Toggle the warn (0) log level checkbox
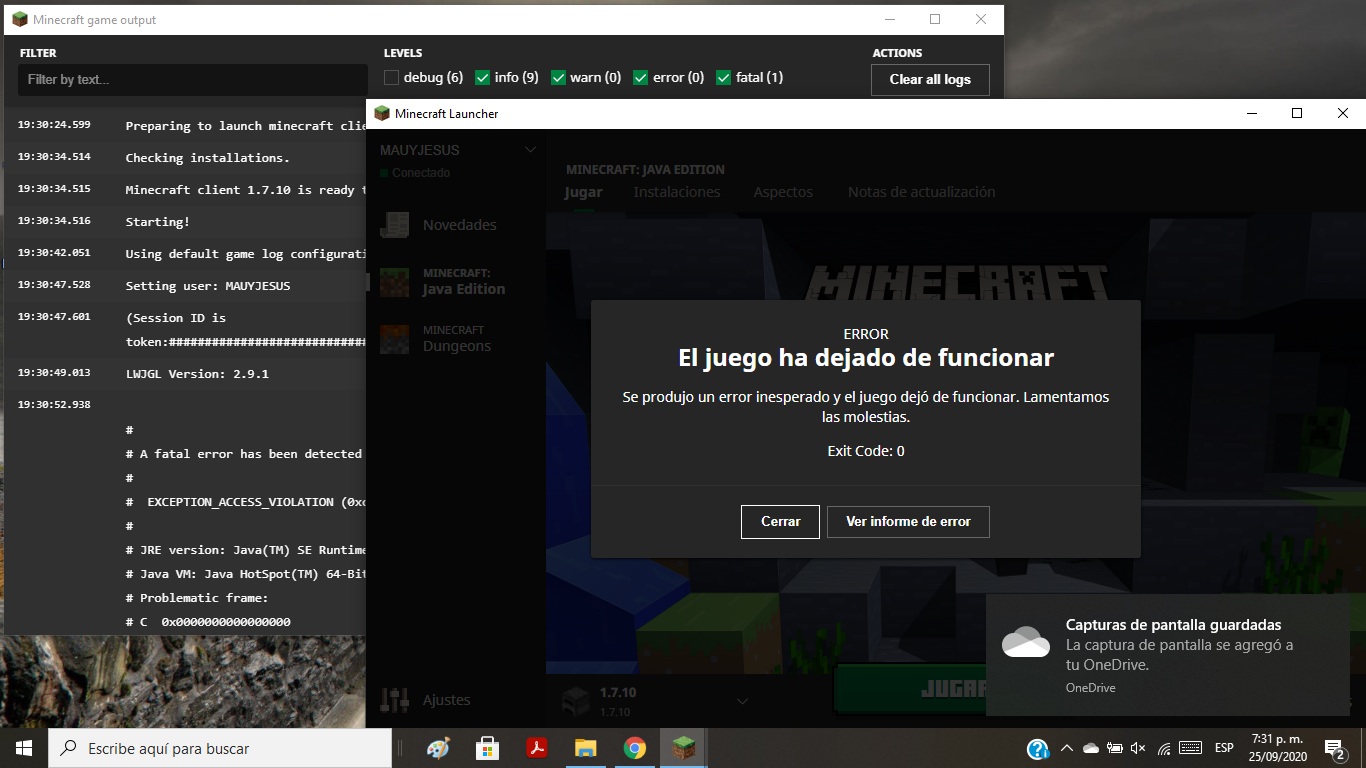The image size is (1366, 768). point(559,77)
